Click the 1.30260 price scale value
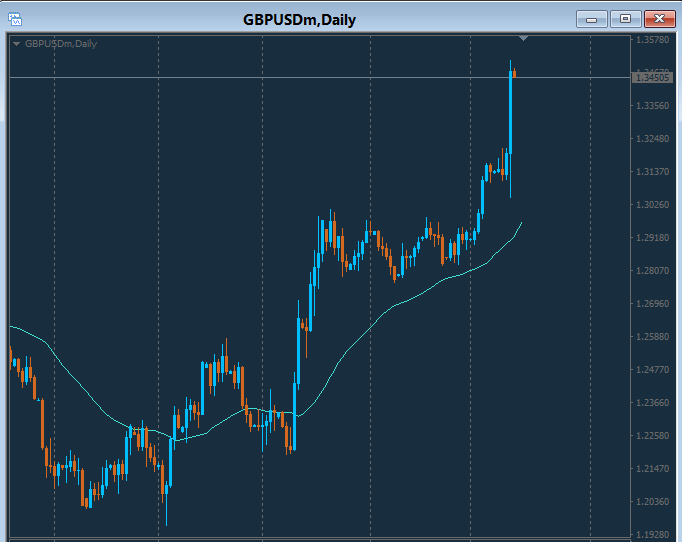682x542 pixels. [x=652, y=205]
